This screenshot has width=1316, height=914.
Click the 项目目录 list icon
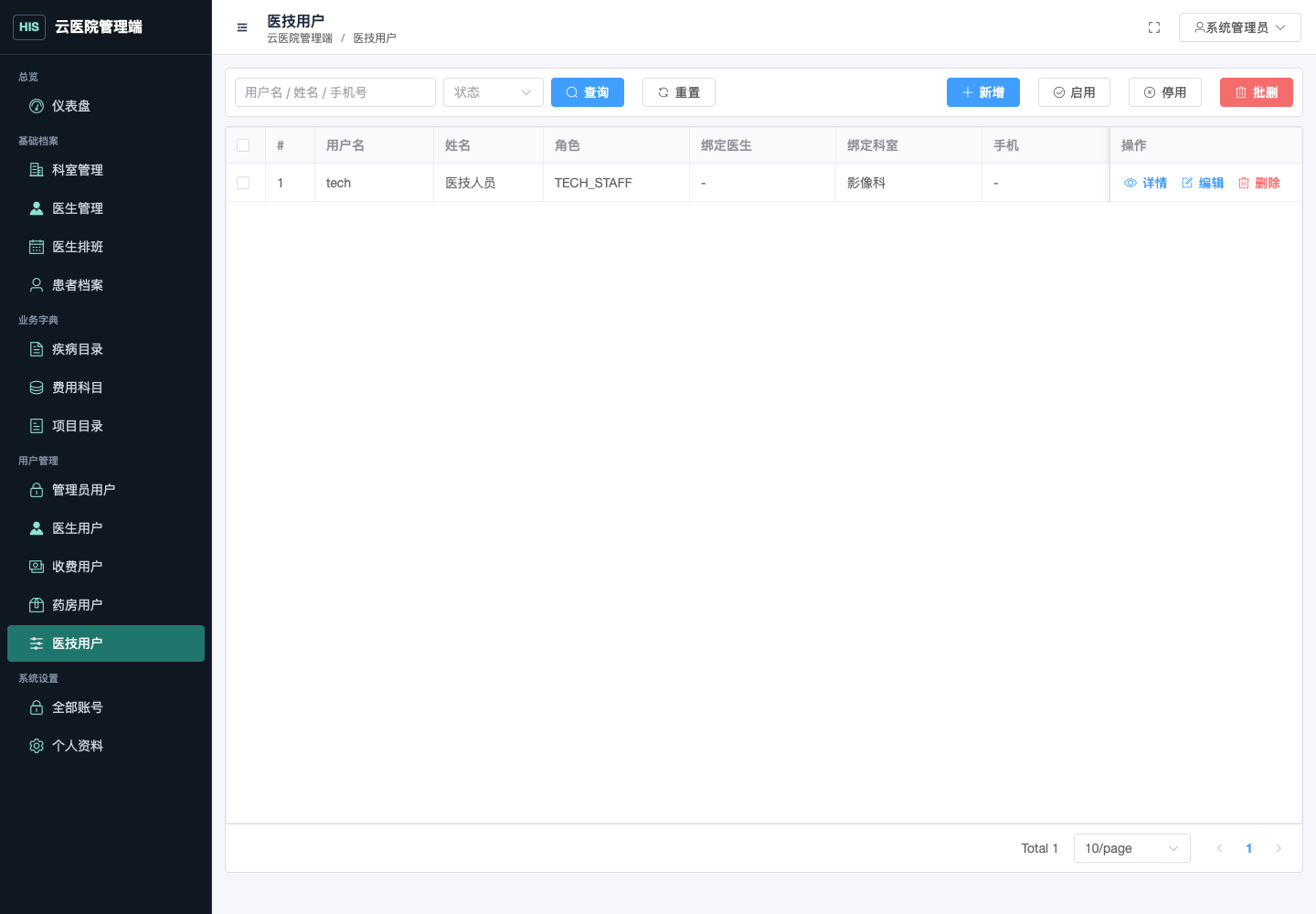click(37, 426)
